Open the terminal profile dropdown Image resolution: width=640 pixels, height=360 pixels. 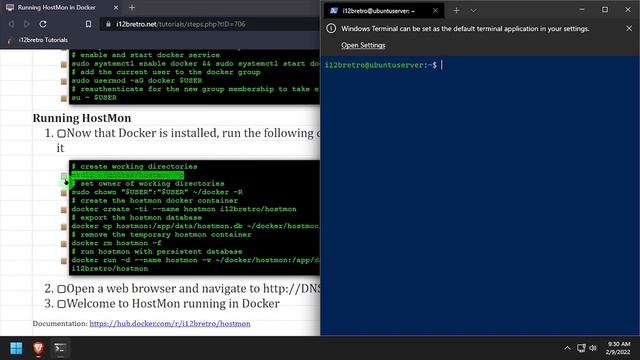pos(473,11)
